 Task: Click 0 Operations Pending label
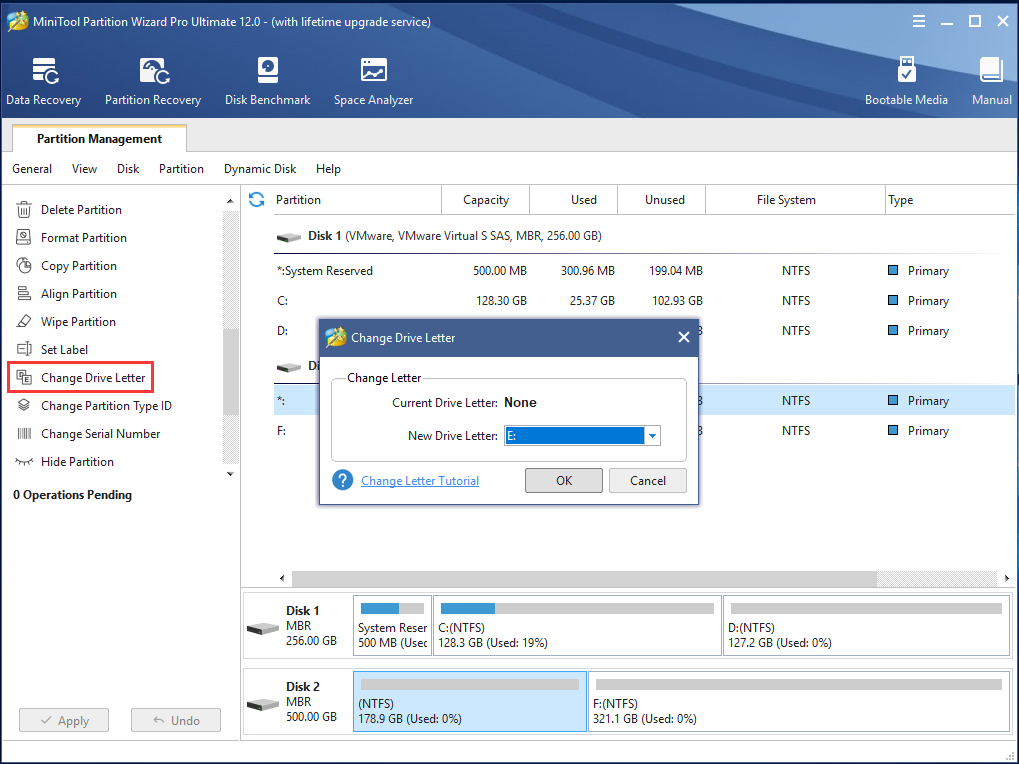click(72, 495)
